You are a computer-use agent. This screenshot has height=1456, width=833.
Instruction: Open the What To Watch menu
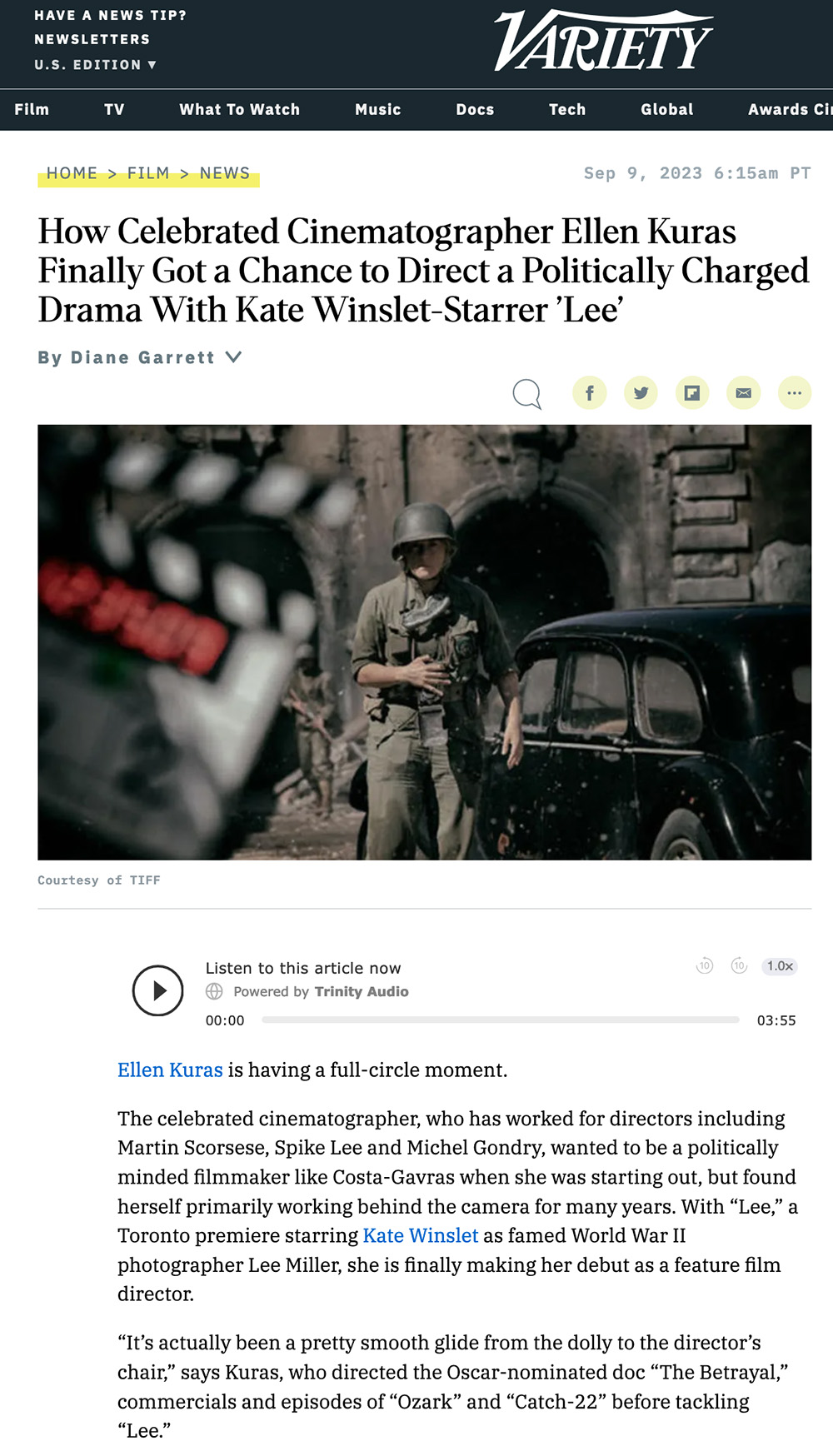pyautogui.click(x=240, y=110)
